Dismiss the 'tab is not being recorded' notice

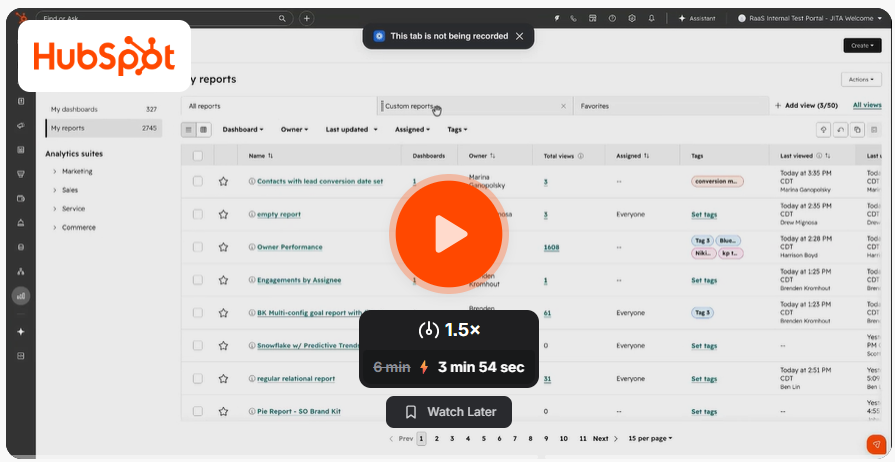[519, 36]
